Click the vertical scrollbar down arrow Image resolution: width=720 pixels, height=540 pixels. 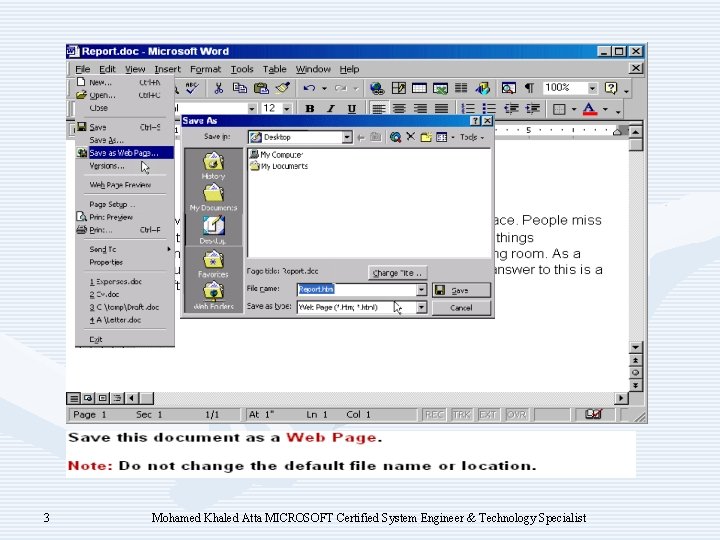coord(636,347)
